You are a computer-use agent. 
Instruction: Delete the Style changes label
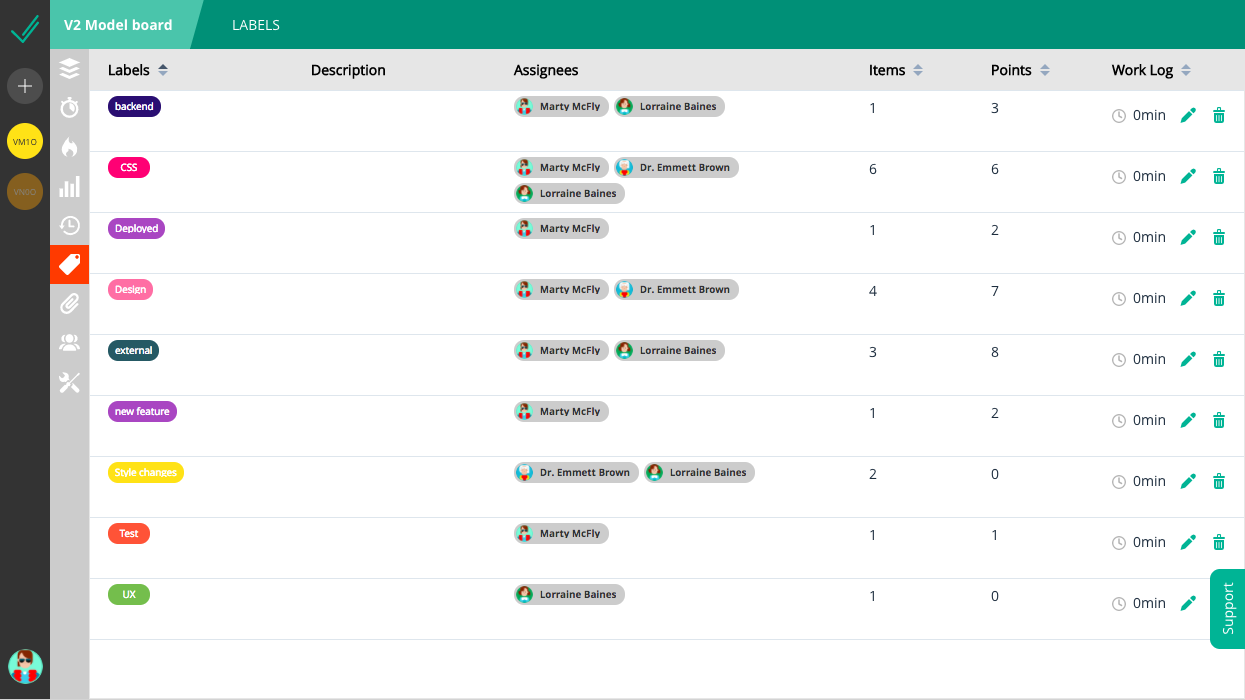click(x=1219, y=481)
